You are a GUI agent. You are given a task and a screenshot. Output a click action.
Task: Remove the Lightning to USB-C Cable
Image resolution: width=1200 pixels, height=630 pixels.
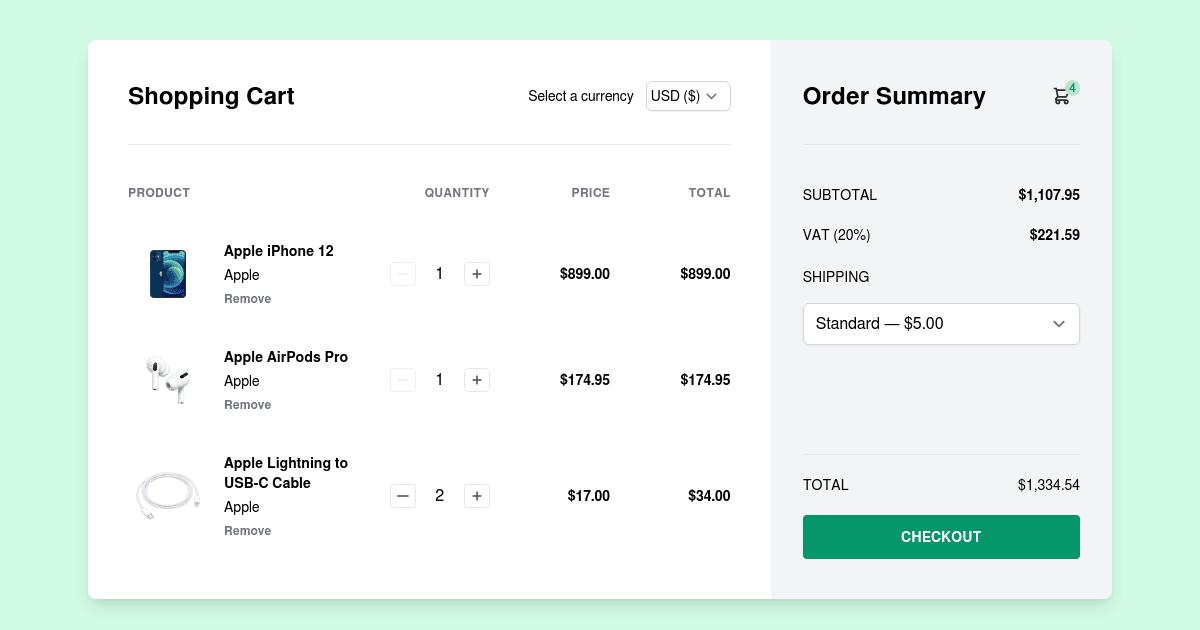click(247, 530)
